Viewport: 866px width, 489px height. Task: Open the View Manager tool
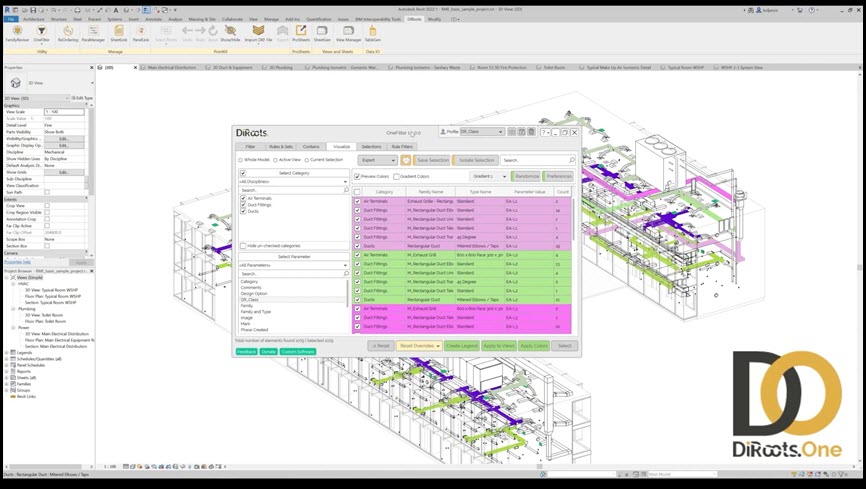click(x=348, y=33)
